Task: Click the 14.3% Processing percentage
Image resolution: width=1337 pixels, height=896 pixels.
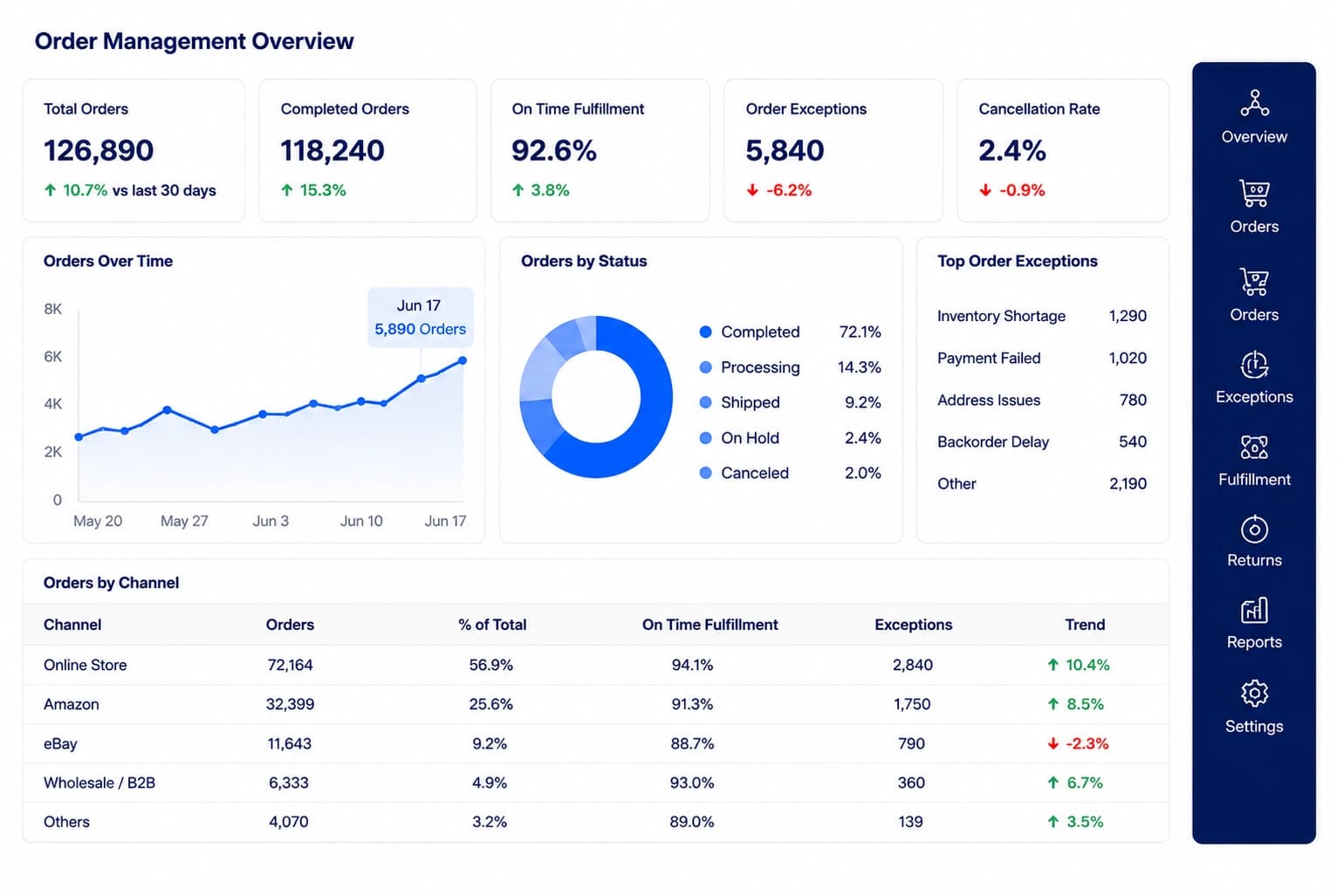Action: [859, 367]
